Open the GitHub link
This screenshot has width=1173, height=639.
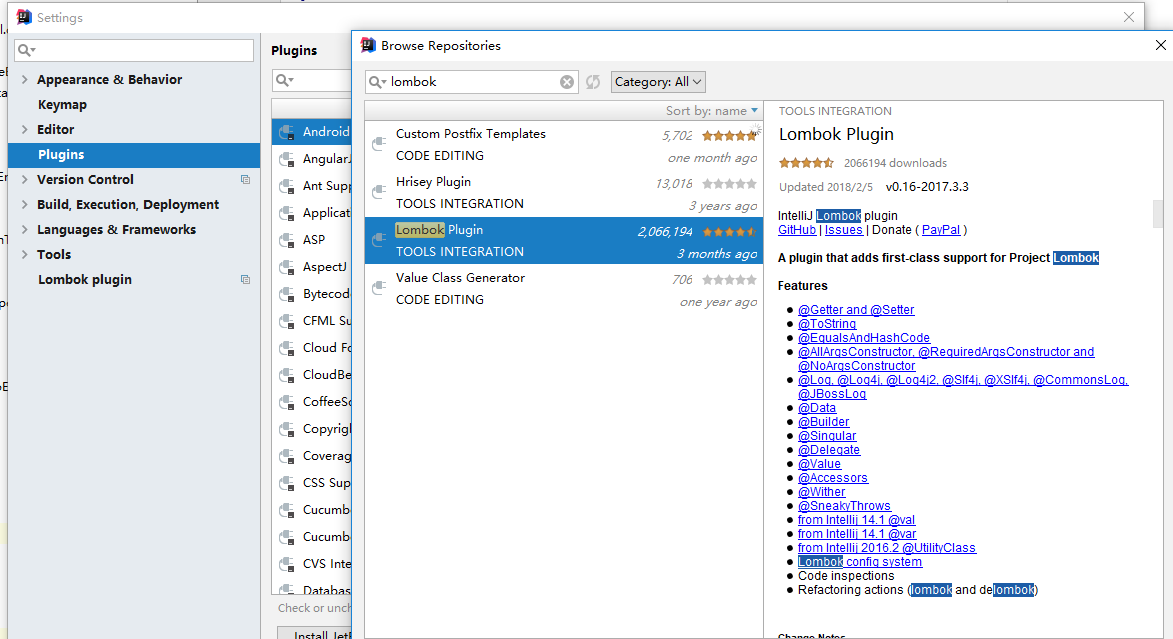pos(797,230)
